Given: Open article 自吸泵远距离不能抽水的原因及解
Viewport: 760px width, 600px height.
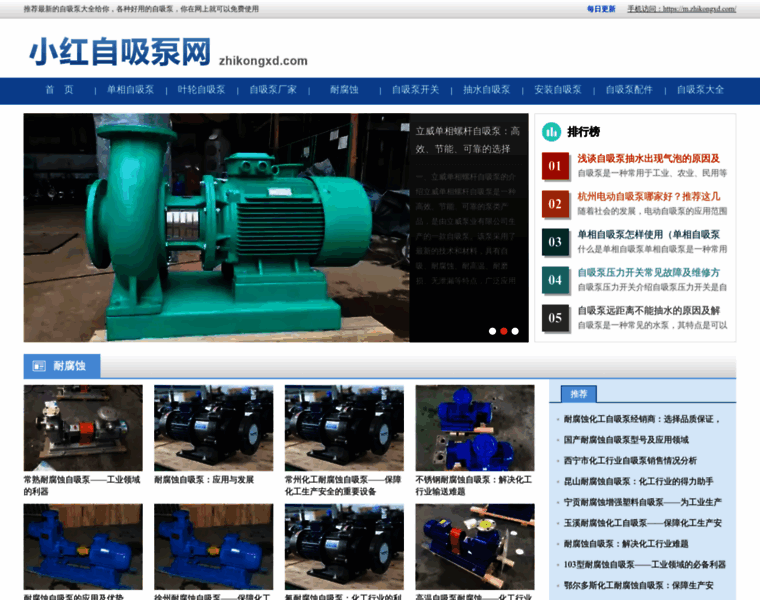Looking at the screenshot, I should [649, 310].
